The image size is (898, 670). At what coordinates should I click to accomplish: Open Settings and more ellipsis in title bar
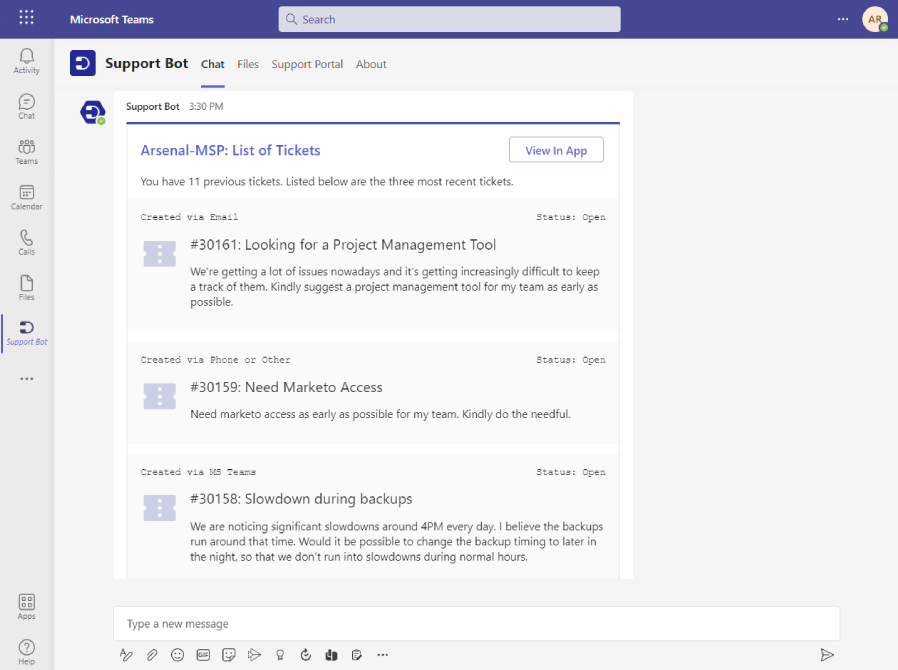pyautogui.click(x=842, y=19)
